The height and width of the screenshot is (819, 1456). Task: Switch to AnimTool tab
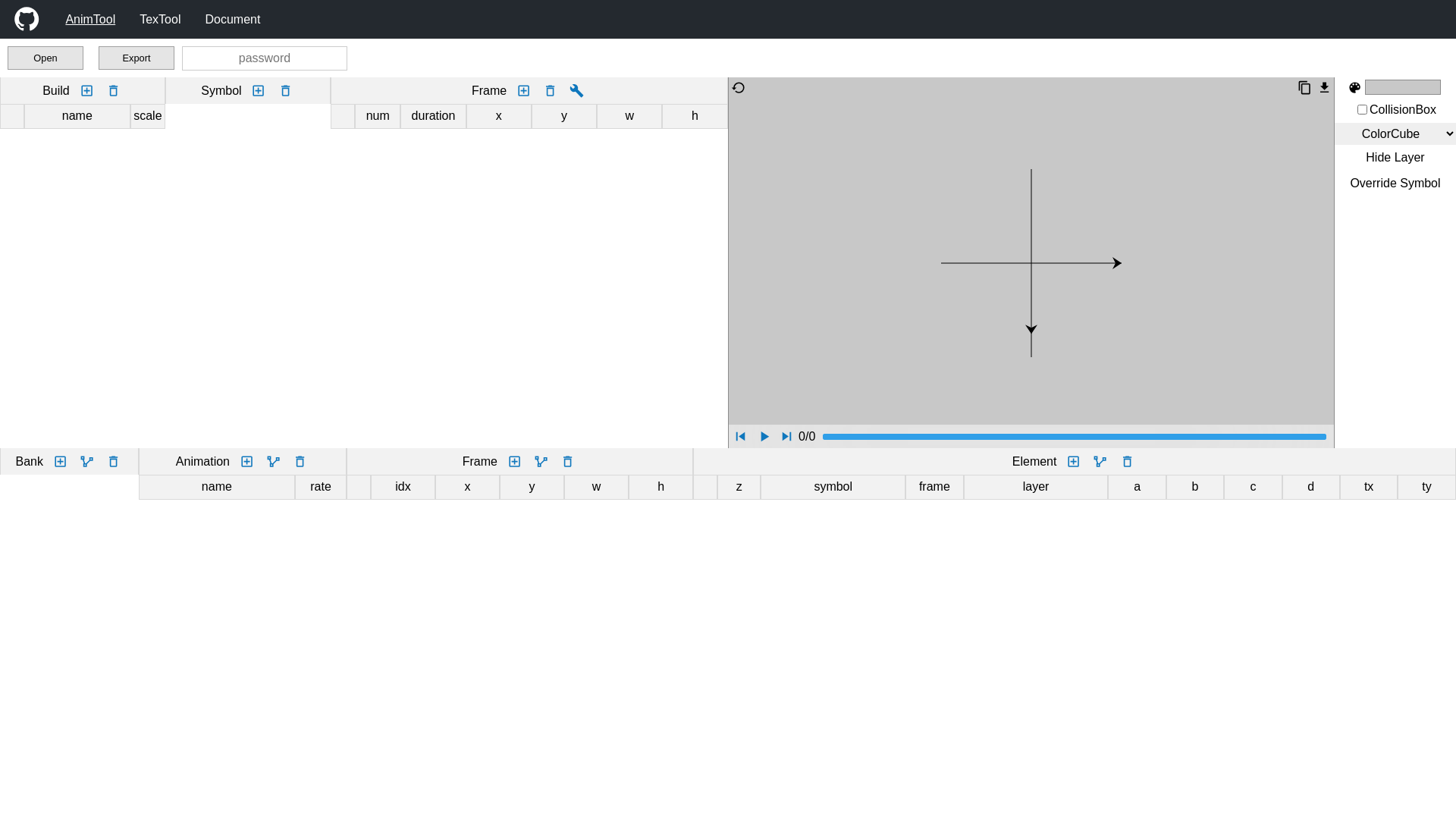90,20
